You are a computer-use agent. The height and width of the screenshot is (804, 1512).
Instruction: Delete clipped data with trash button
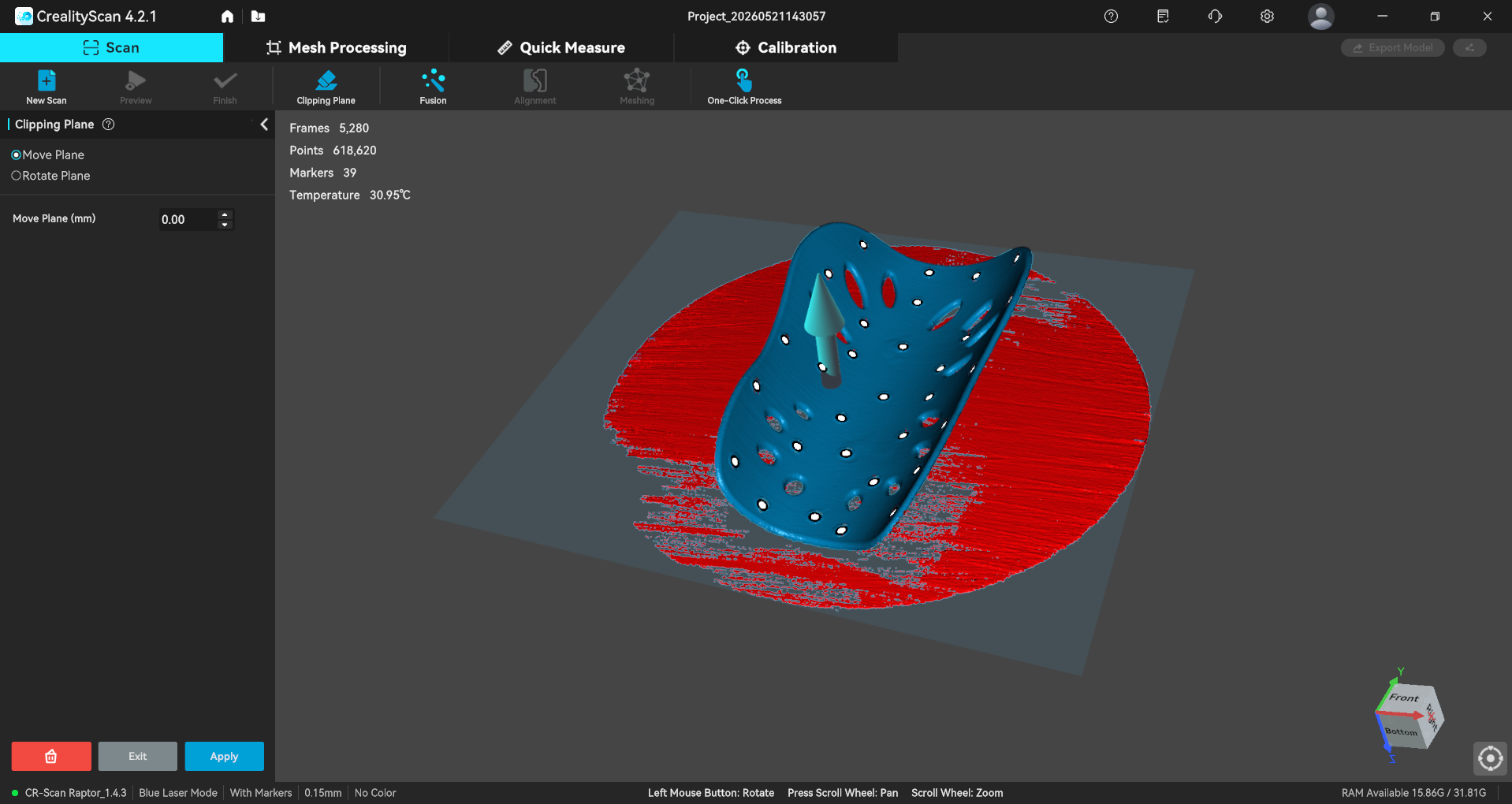(51, 756)
